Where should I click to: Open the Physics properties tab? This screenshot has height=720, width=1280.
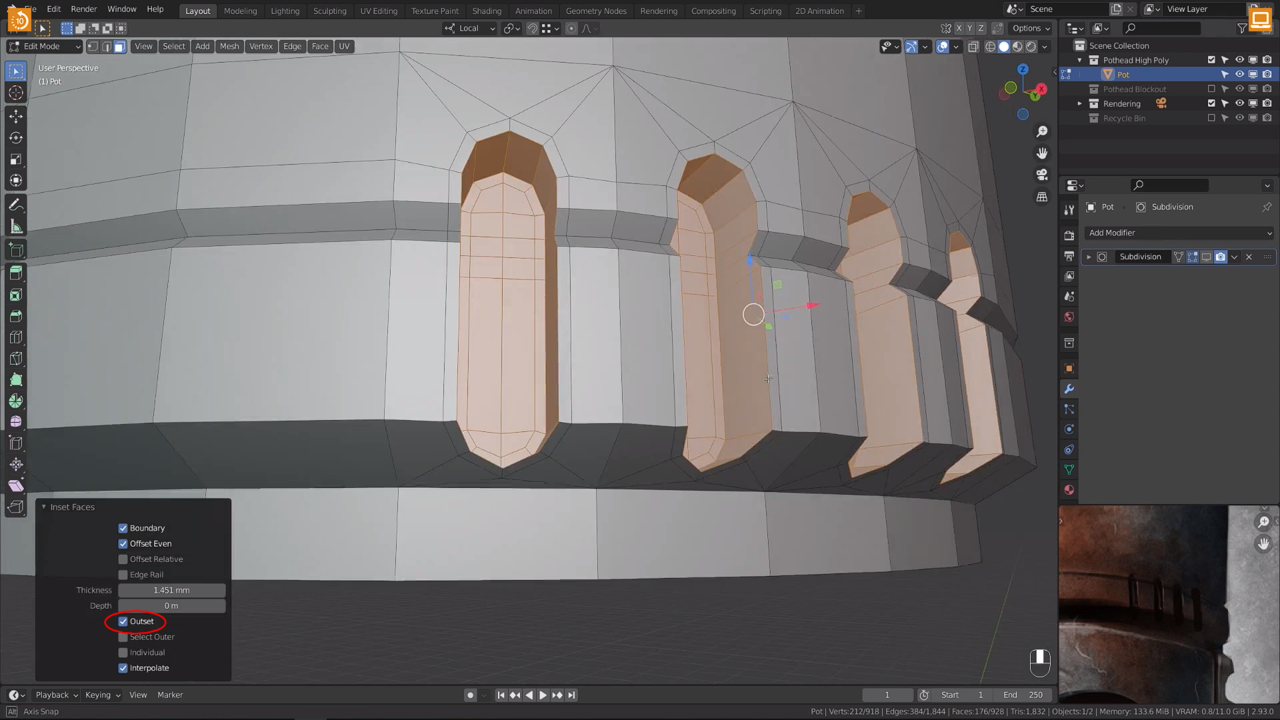coord(1069,429)
